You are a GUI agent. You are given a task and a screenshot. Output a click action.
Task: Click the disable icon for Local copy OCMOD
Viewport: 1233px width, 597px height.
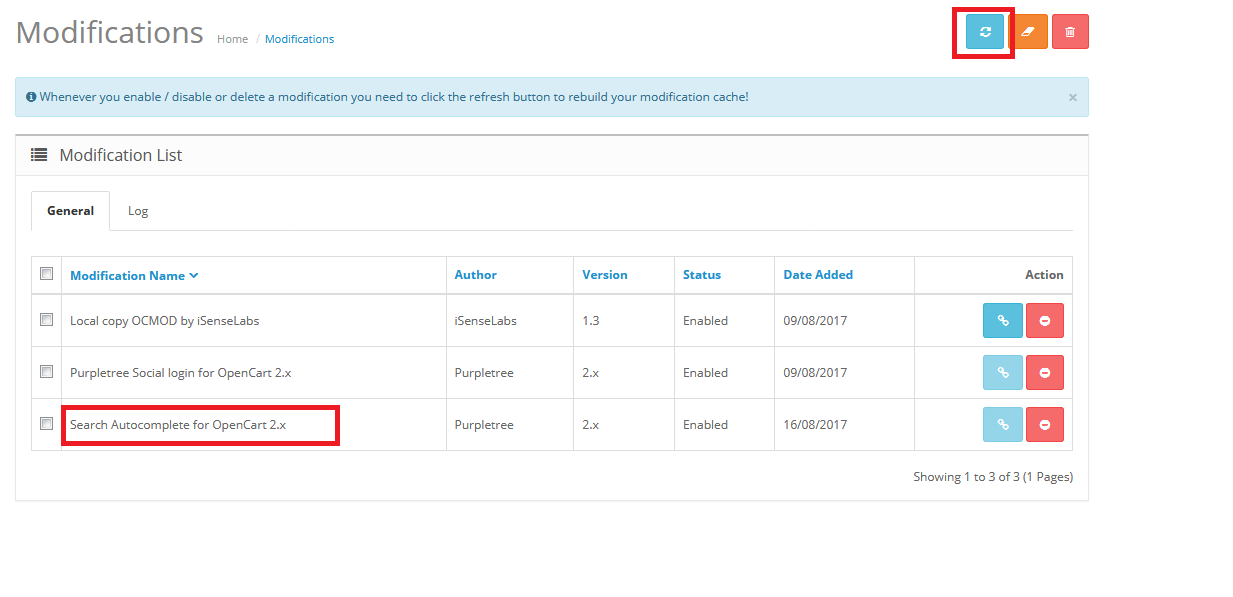1045,319
